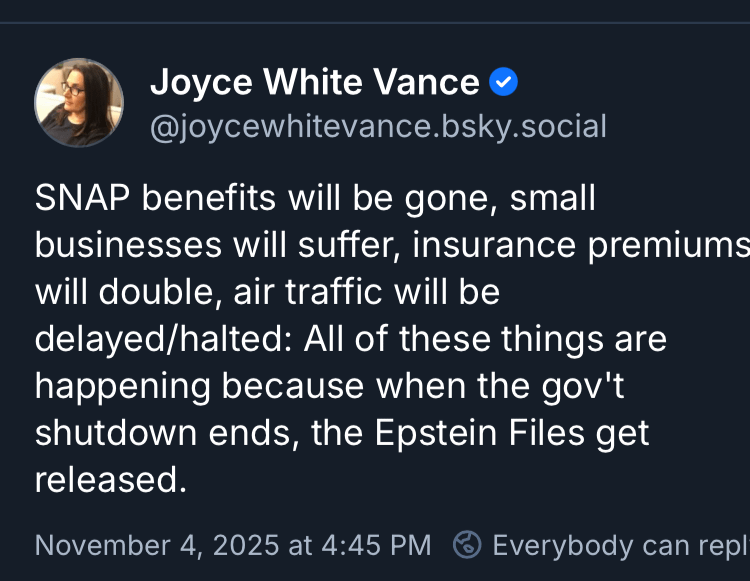
Task: Click the text "delayed/halted:" in the post
Action: click(161, 339)
